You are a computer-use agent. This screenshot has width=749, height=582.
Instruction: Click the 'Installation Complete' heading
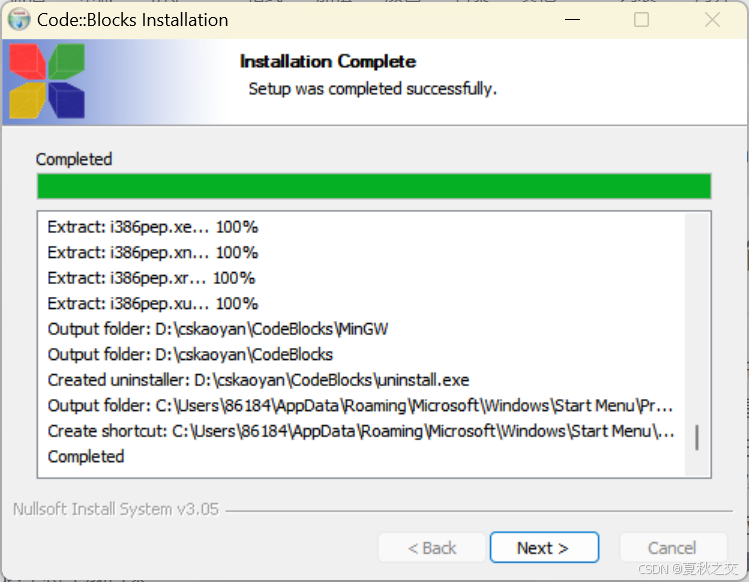(328, 61)
